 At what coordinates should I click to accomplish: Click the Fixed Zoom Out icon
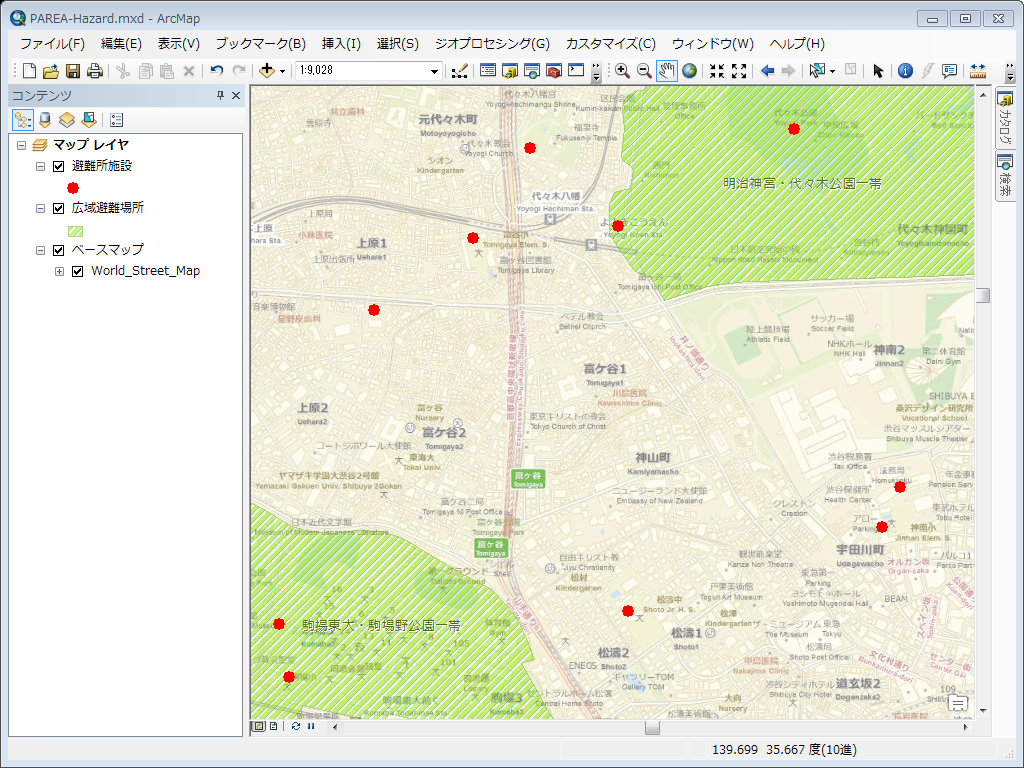point(739,71)
